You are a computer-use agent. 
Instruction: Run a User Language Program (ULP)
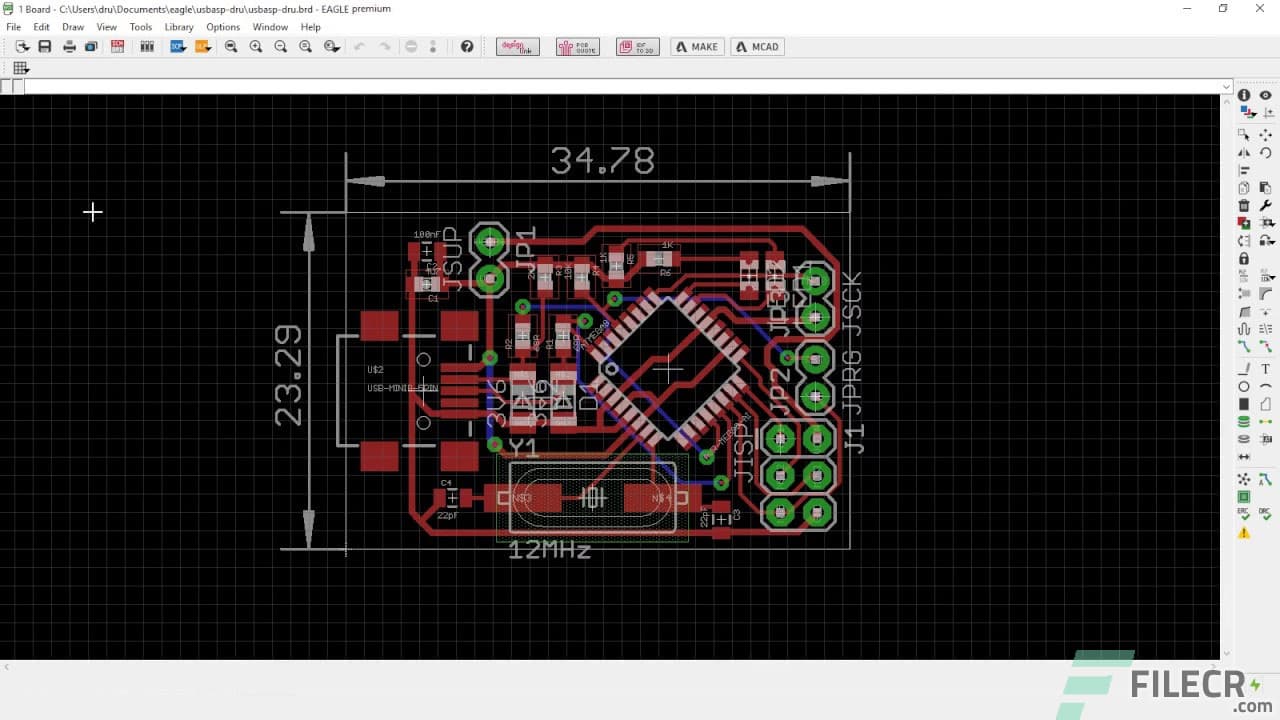199,46
